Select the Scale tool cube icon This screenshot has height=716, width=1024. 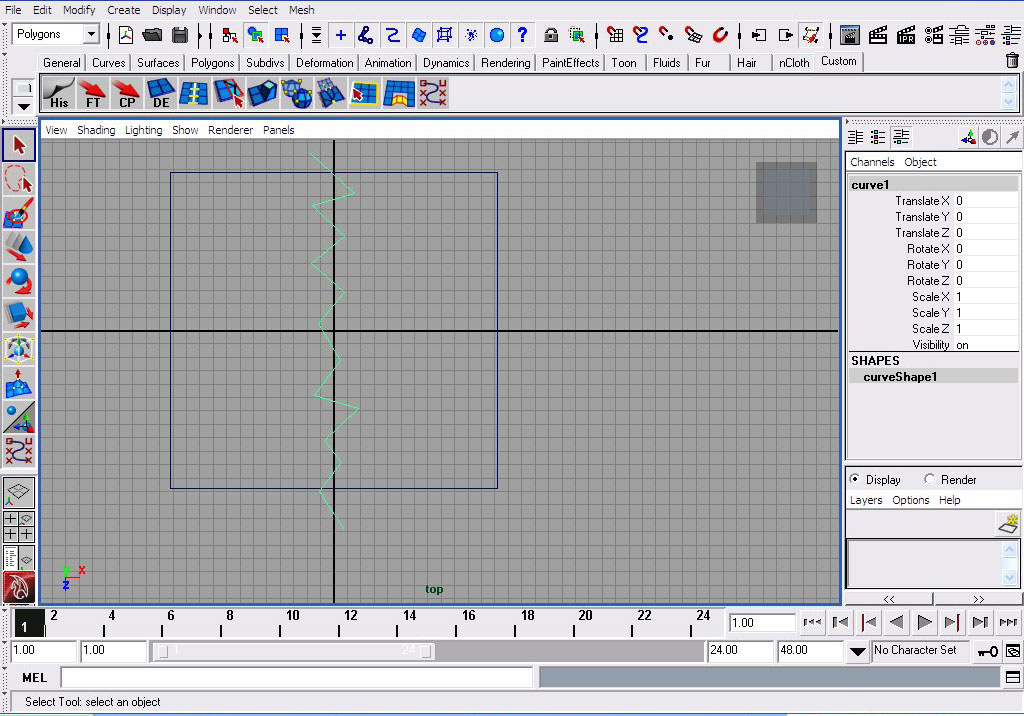pyautogui.click(x=19, y=315)
